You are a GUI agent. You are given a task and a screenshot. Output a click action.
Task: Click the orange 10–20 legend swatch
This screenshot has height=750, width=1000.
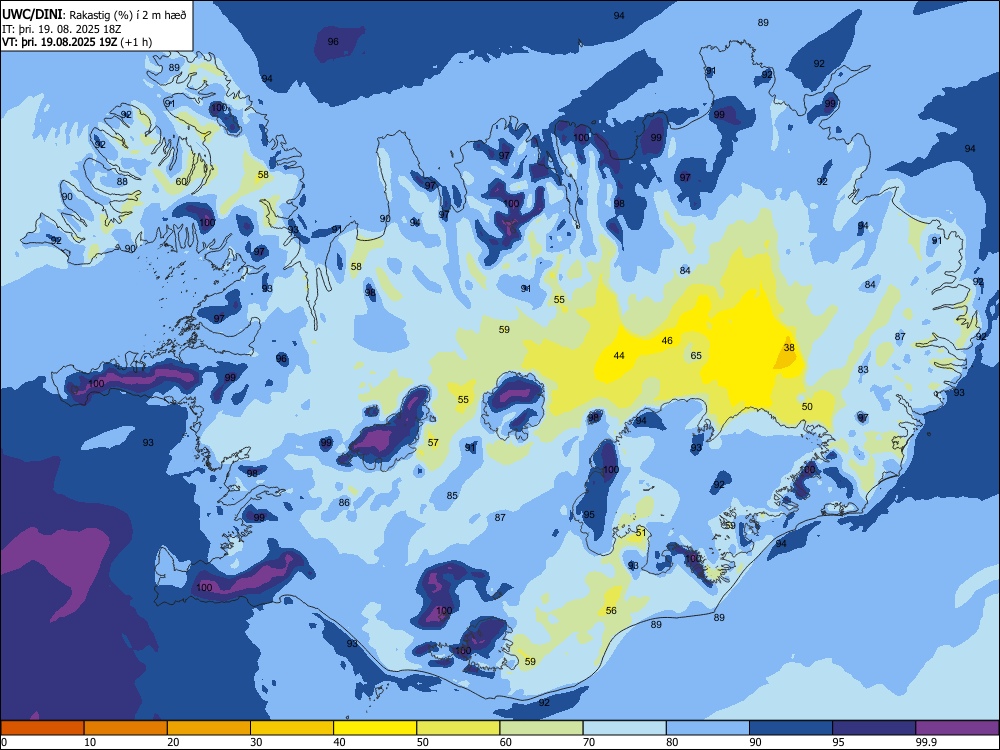(x=126, y=728)
